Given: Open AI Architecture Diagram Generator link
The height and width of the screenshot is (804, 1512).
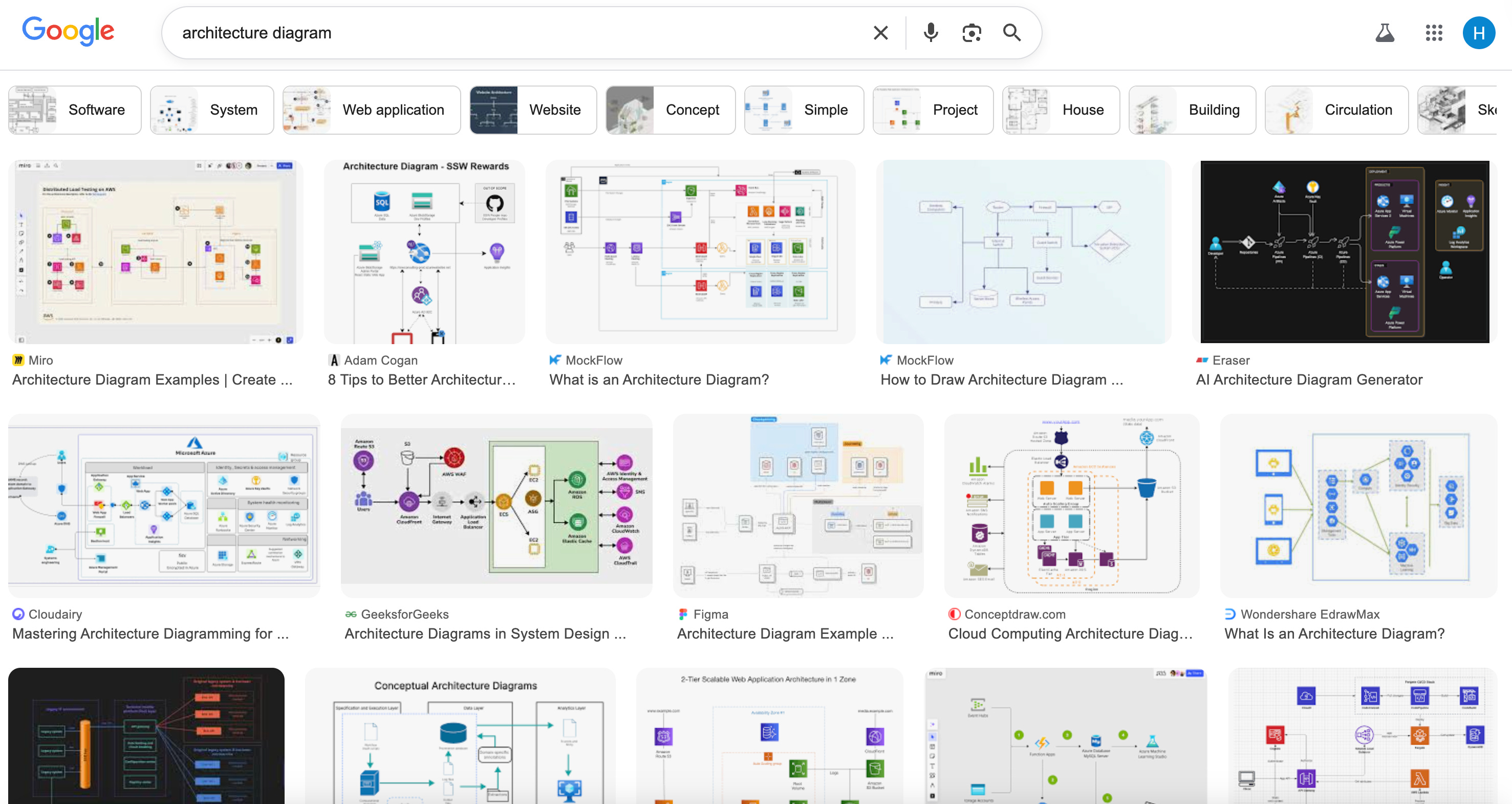Looking at the screenshot, I should (1309, 380).
